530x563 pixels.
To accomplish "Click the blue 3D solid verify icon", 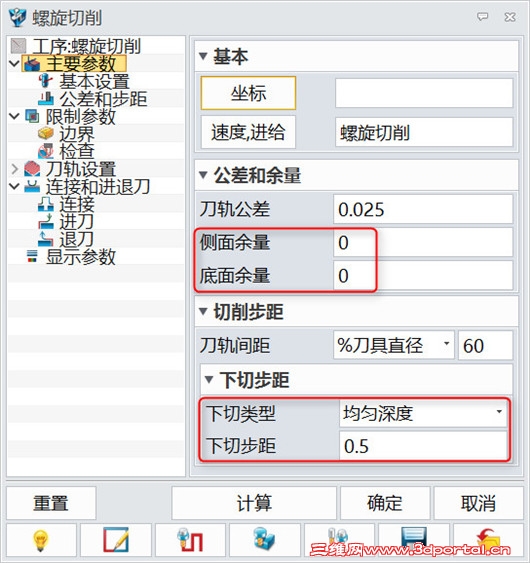I will (264, 540).
